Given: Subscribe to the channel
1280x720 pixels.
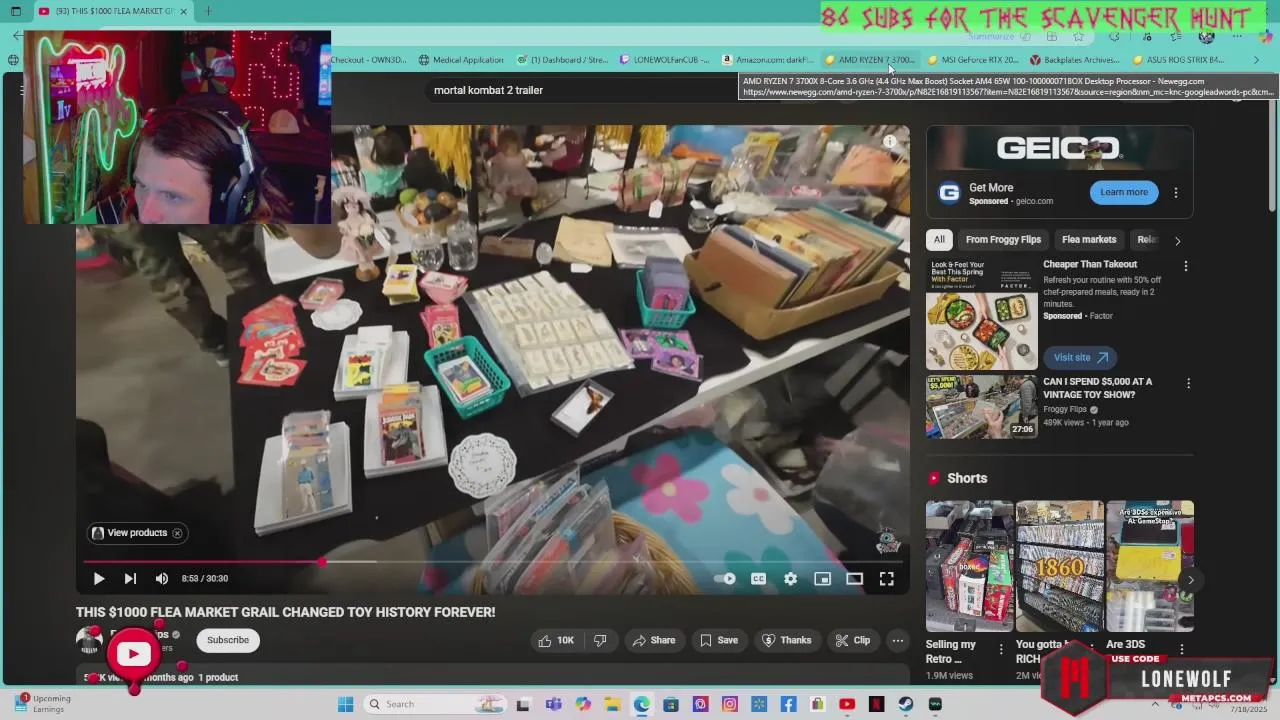Looking at the screenshot, I should [x=228, y=640].
